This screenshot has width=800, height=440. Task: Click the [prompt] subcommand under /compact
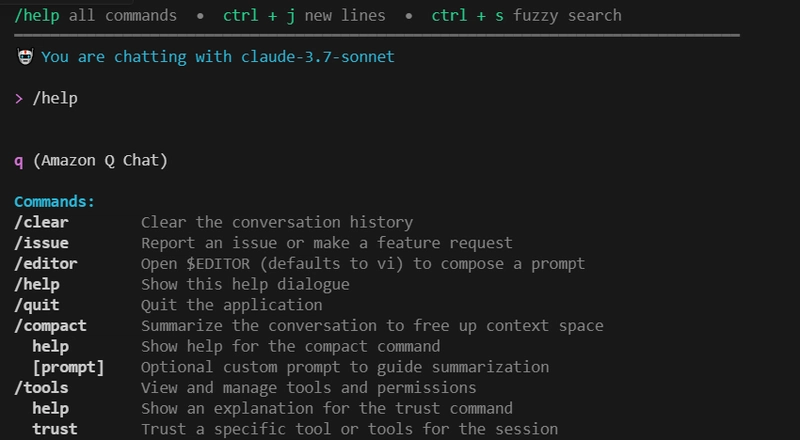click(68, 368)
